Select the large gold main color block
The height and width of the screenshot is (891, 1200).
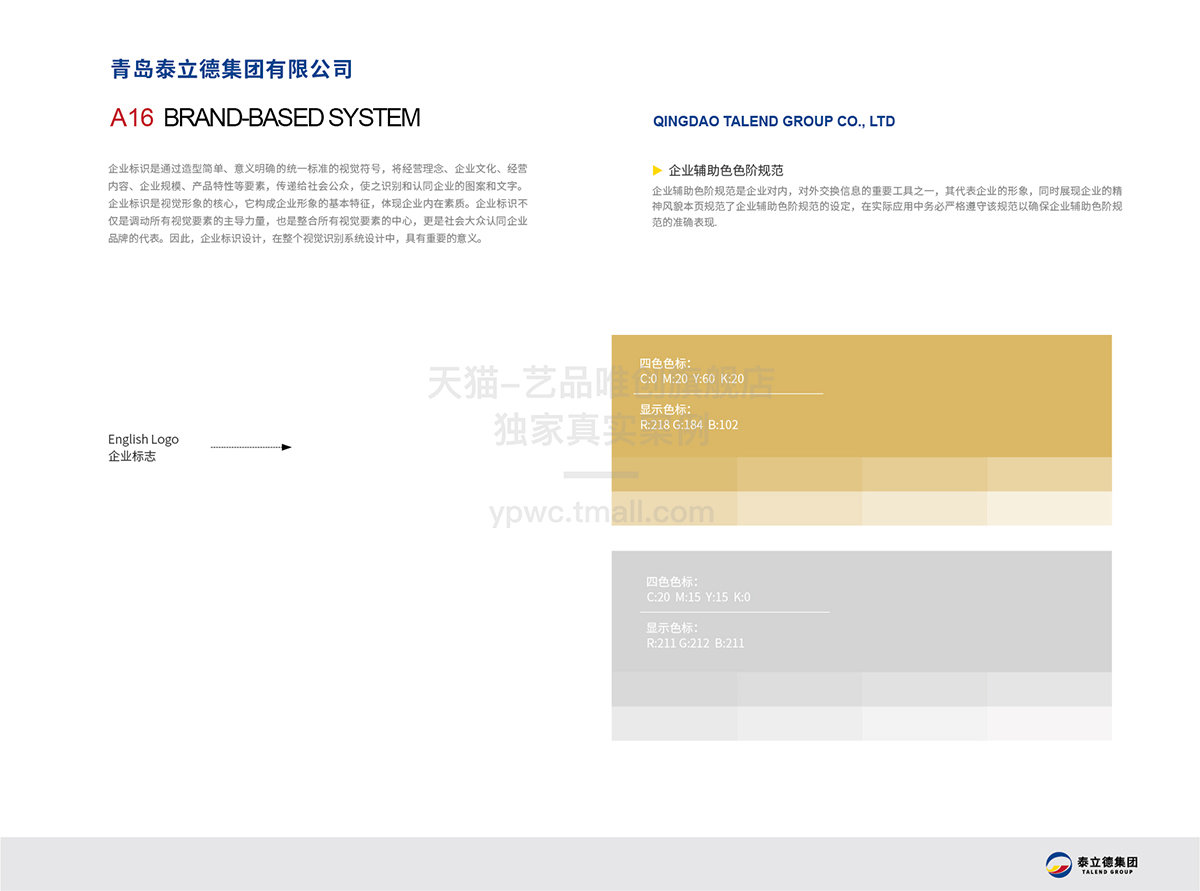(x=861, y=396)
